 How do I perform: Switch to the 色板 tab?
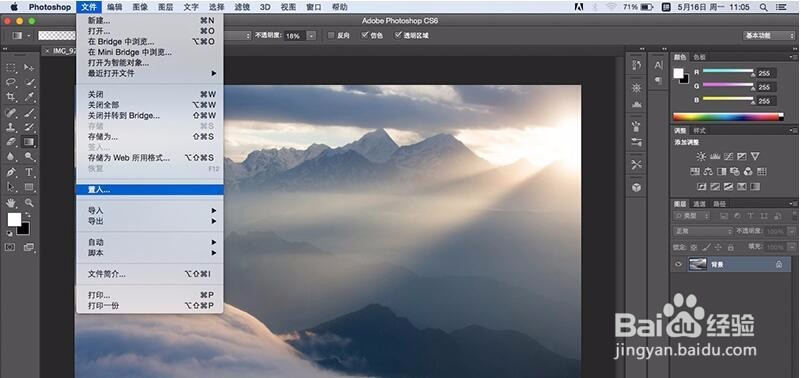pos(699,57)
